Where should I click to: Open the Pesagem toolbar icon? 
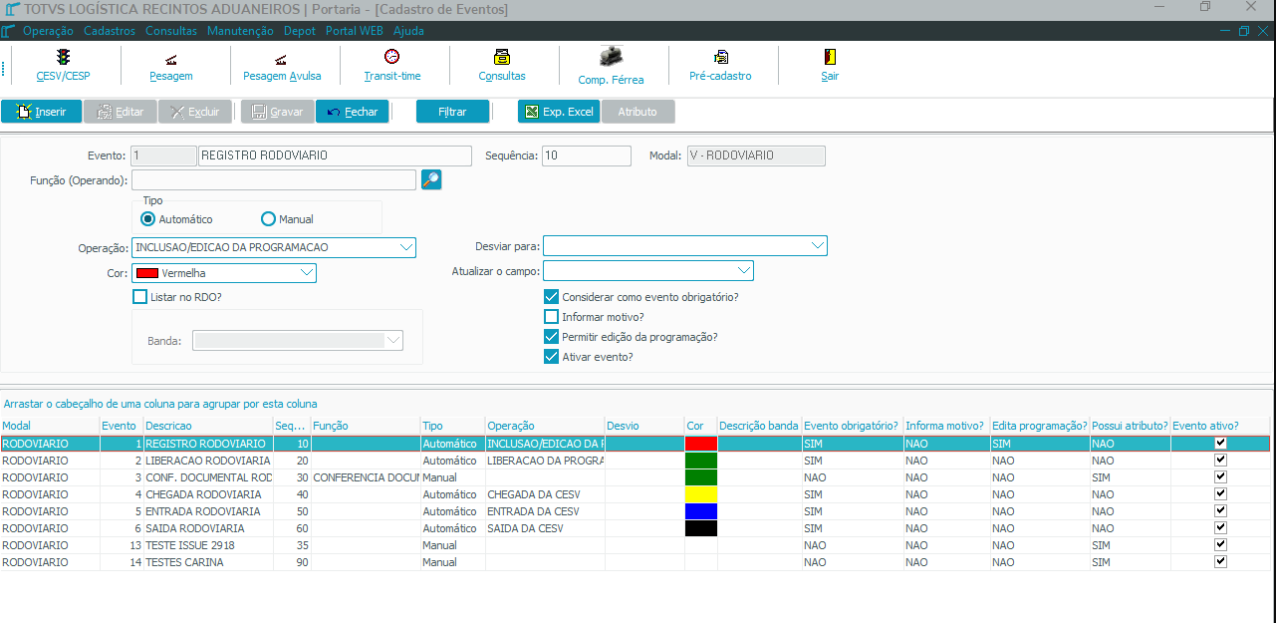click(x=171, y=58)
